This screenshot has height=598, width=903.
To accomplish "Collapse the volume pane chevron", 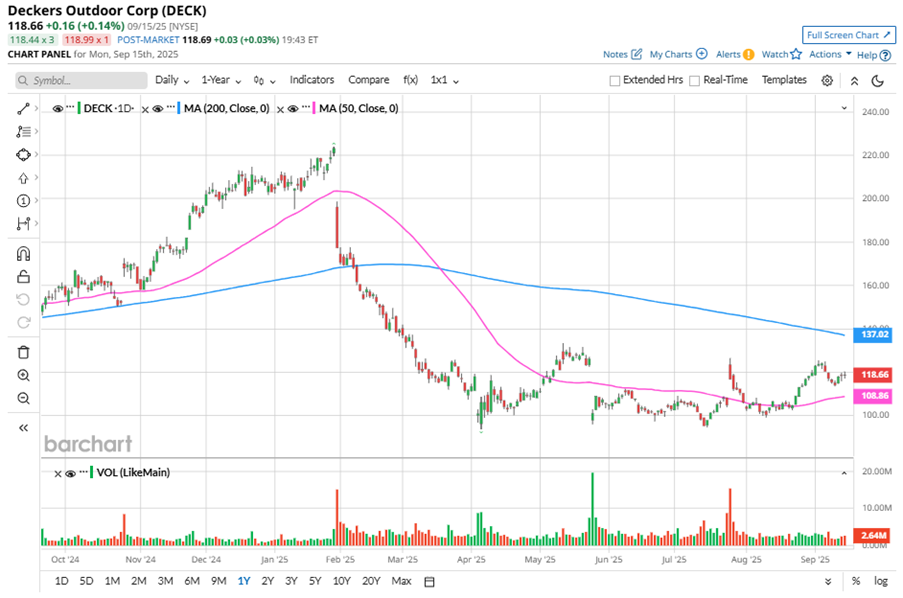I will [x=844, y=473].
